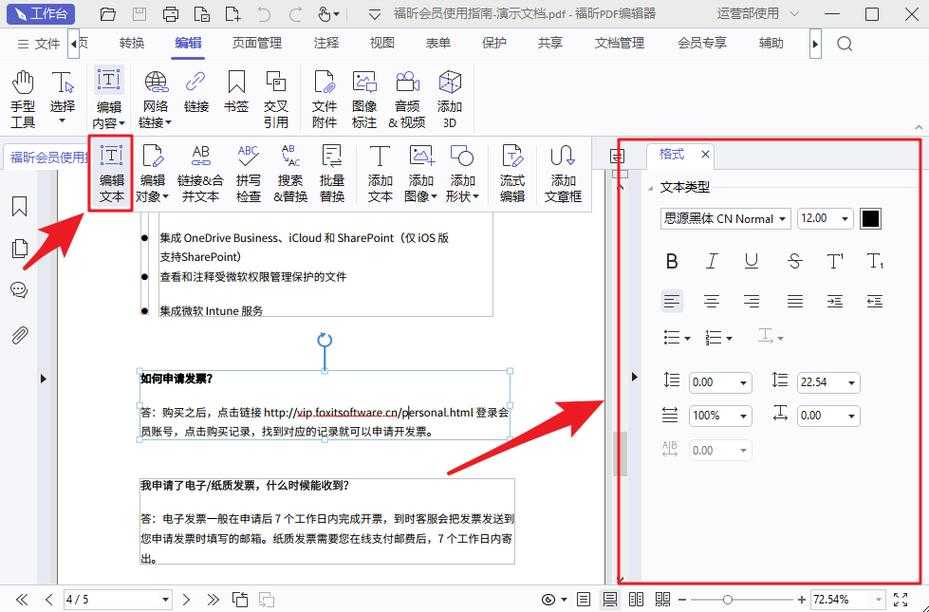929x612 pixels.
Task: Toggle bold formatting in the Format panel
Action: [672, 261]
